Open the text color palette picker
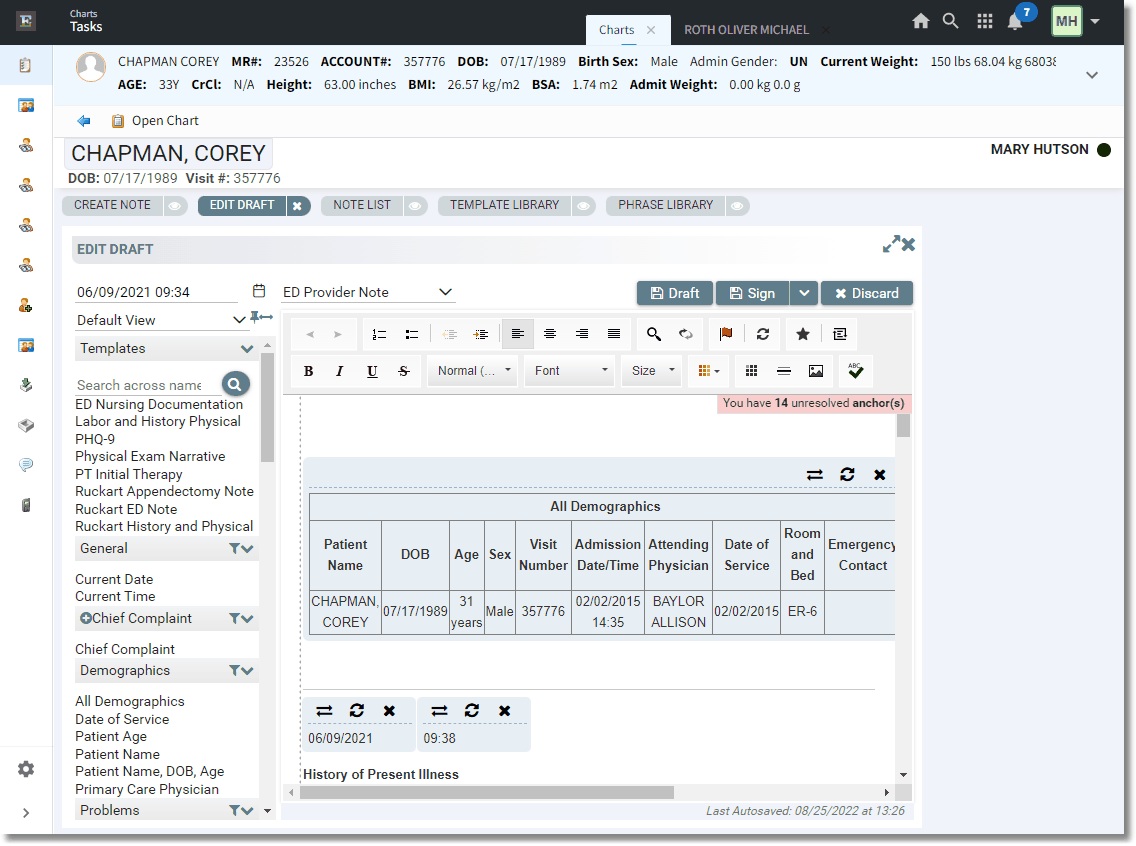This screenshot has width=1136, height=846. (x=708, y=371)
